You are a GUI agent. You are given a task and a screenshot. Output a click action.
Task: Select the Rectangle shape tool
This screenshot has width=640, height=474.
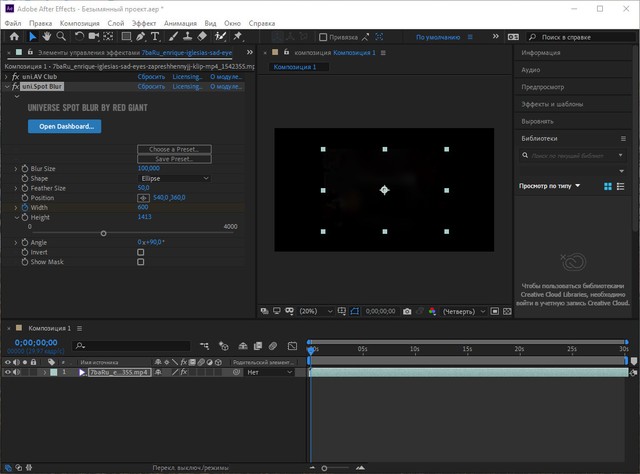click(126, 37)
